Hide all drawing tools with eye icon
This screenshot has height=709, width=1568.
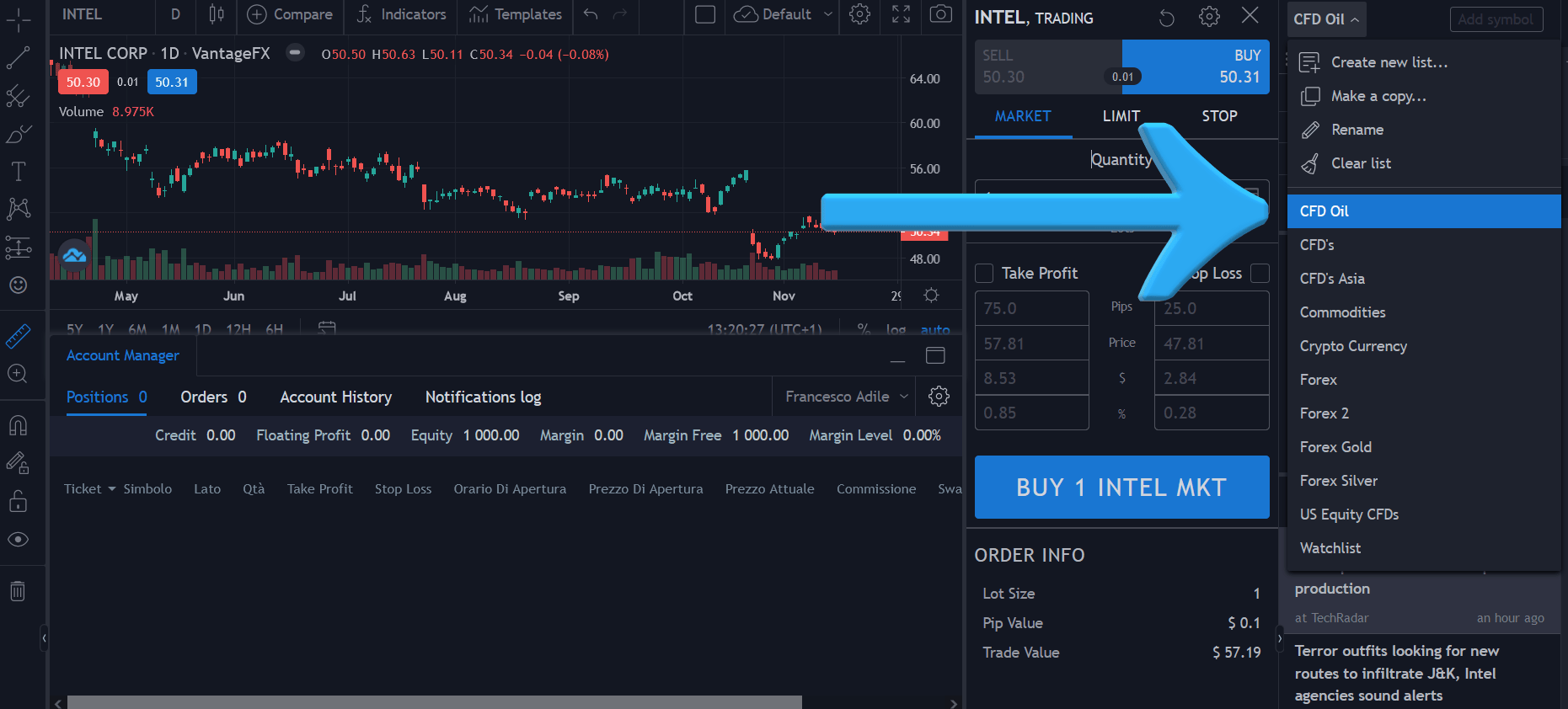18,540
